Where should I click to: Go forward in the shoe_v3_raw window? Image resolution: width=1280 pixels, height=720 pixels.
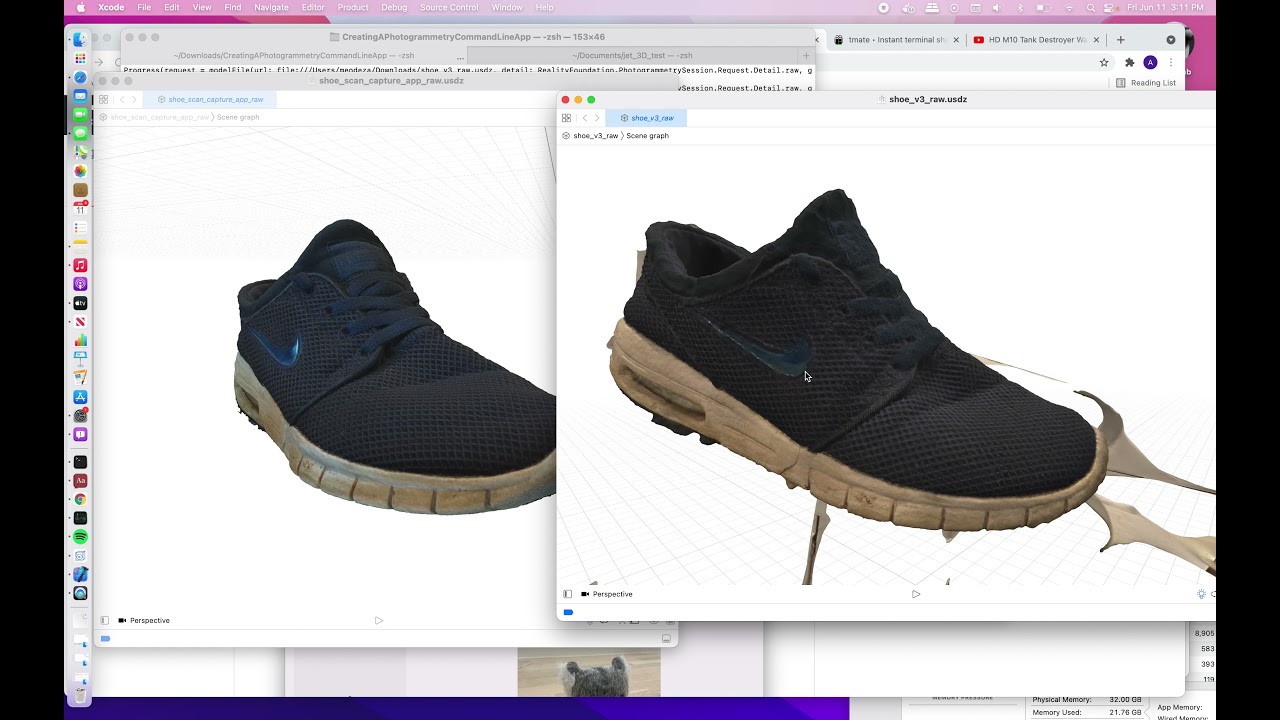[x=597, y=118]
